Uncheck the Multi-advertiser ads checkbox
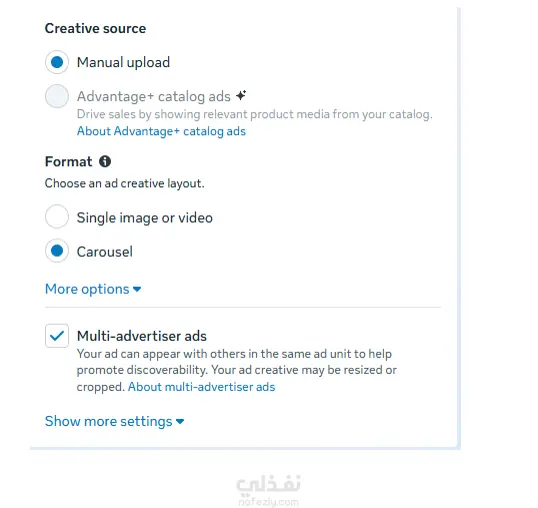The image size is (538, 508). (57, 336)
